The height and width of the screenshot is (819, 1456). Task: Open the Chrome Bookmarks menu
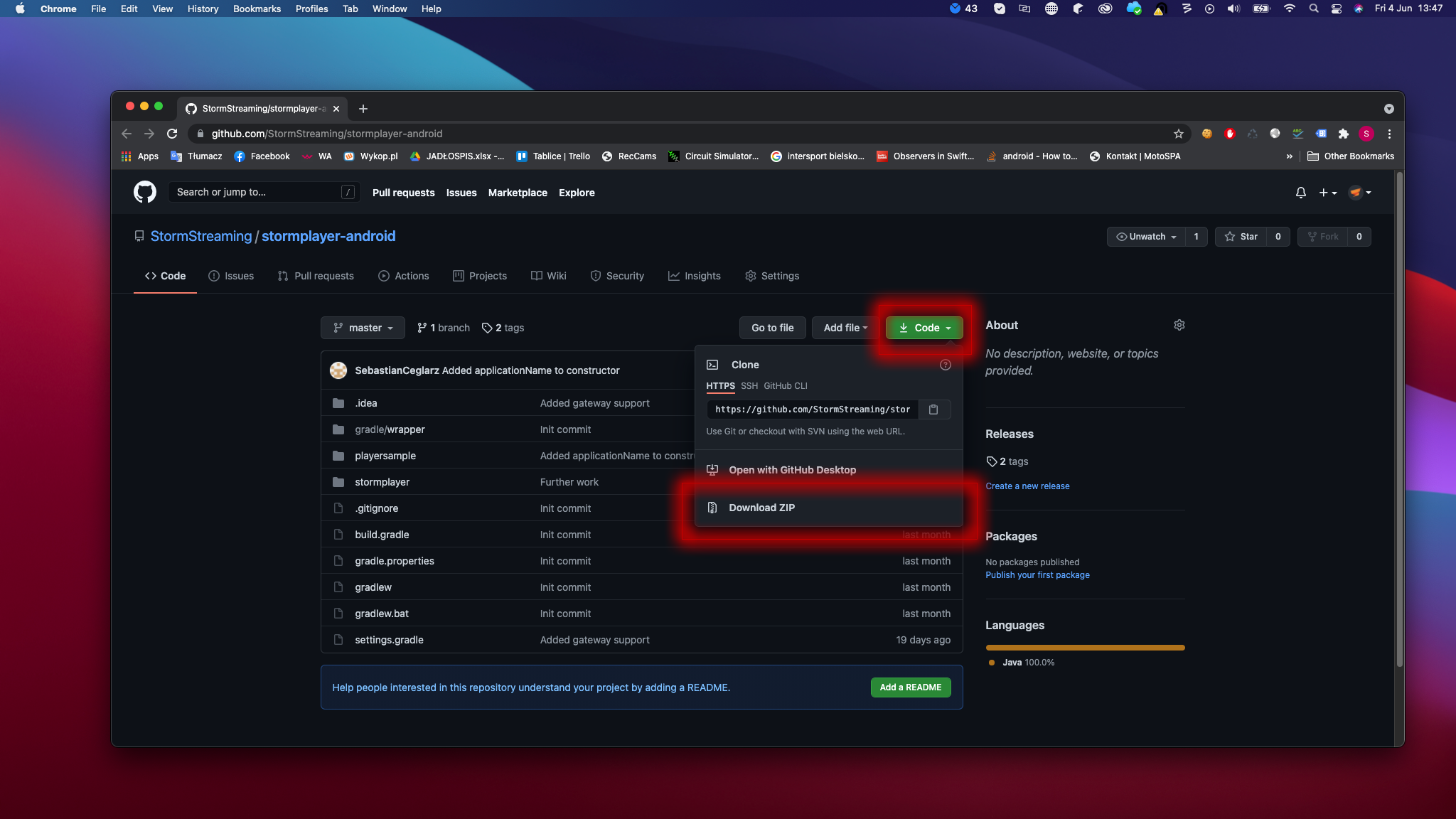pos(257,9)
